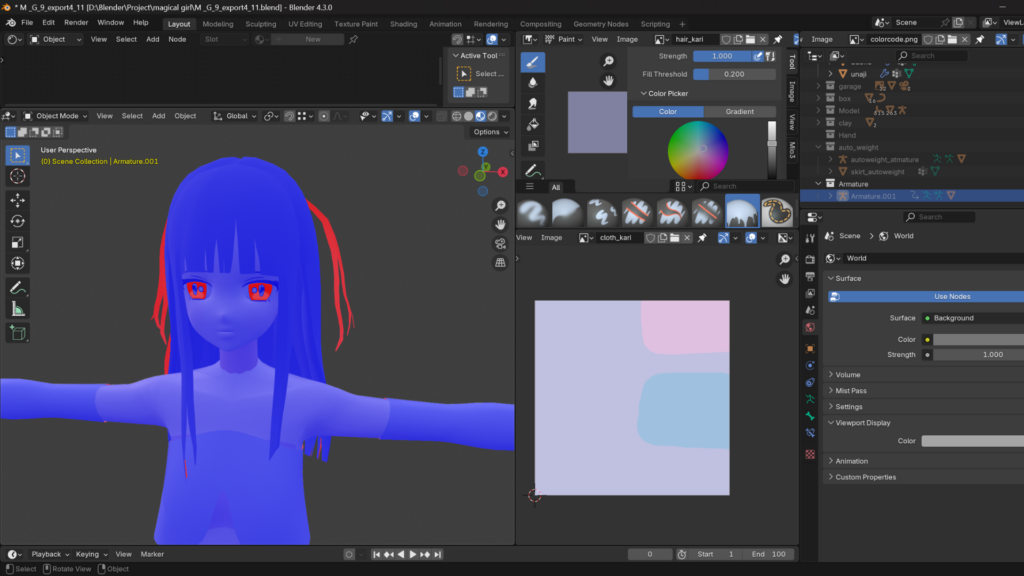Pick the Measure tool in 3D viewport
This screenshot has width=1024, height=576.
click(x=17, y=309)
